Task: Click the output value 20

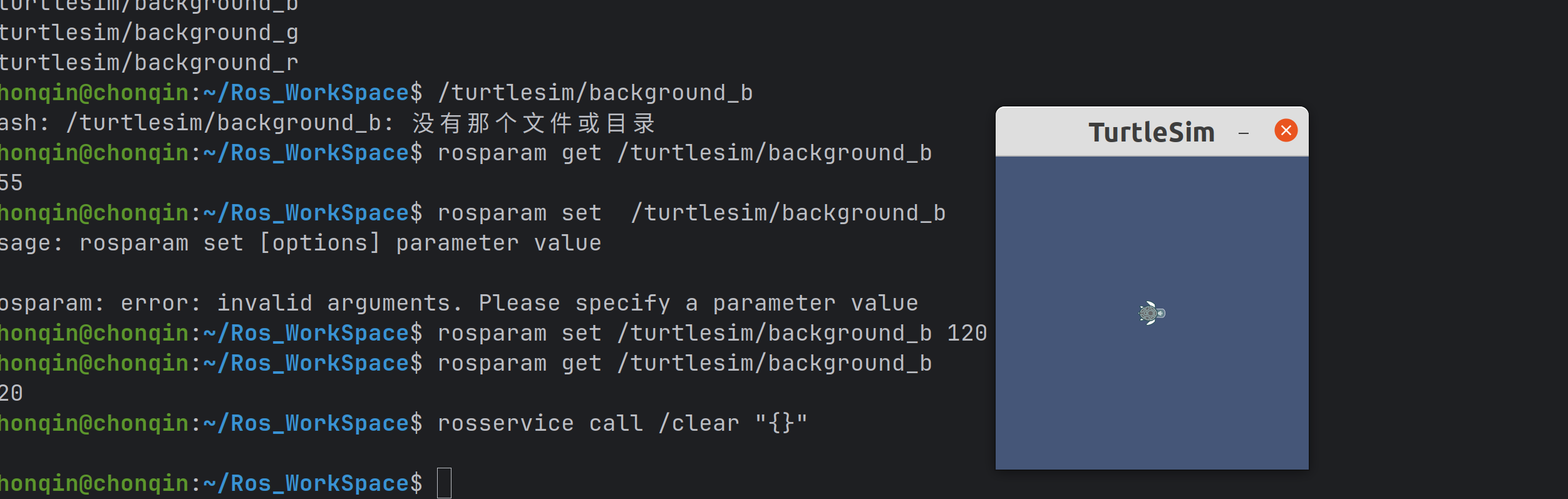Action: click(x=11, y=393)
